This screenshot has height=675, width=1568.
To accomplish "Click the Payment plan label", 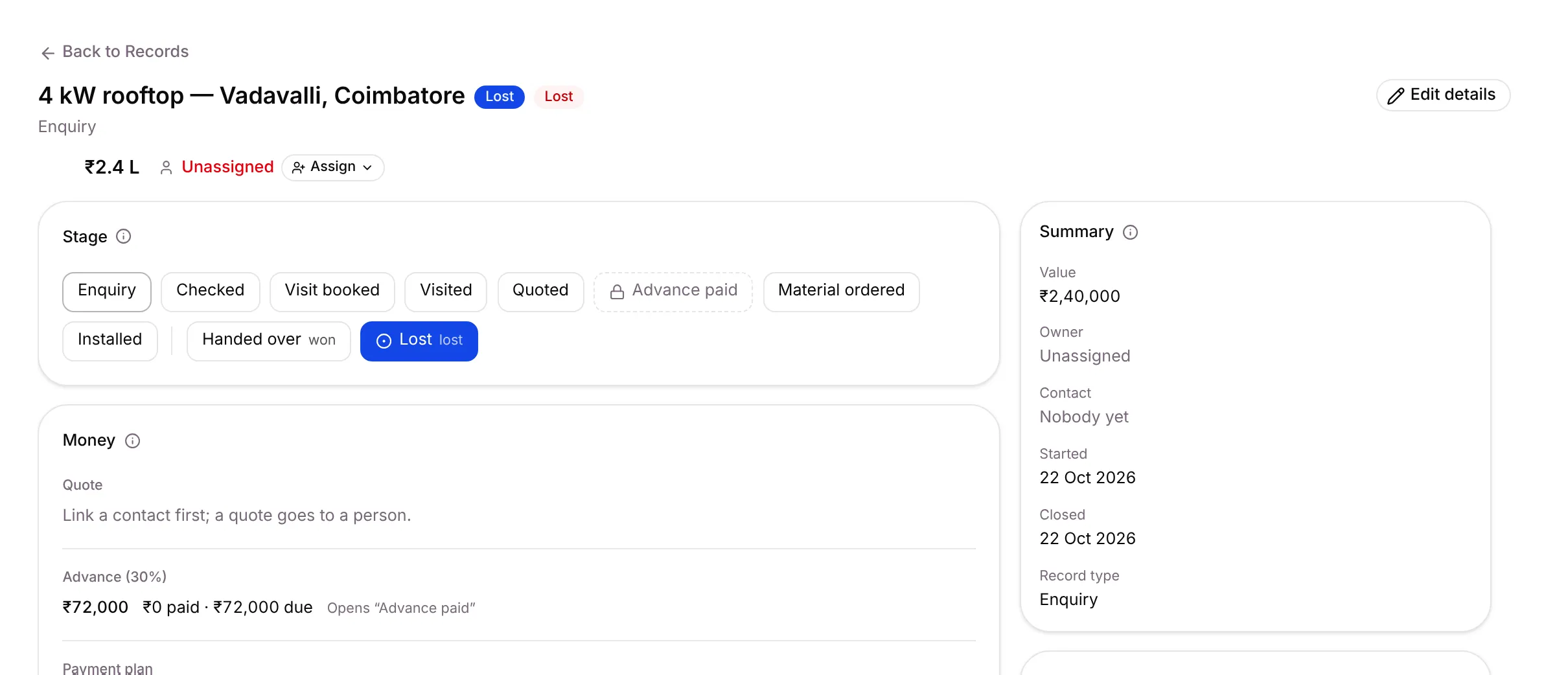I will coord(108,668).
